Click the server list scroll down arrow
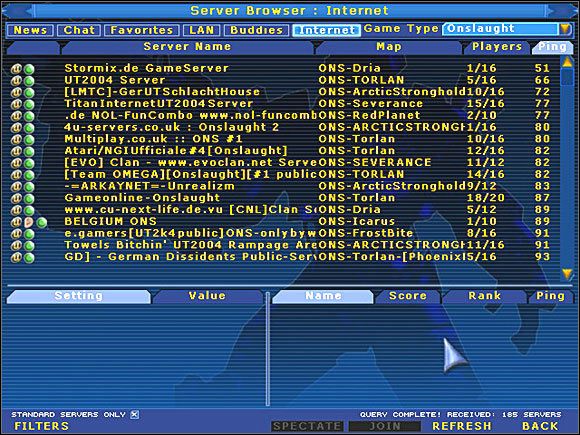Image resolution: width=580 pixels, height=435 pixels. click(567, 274)
